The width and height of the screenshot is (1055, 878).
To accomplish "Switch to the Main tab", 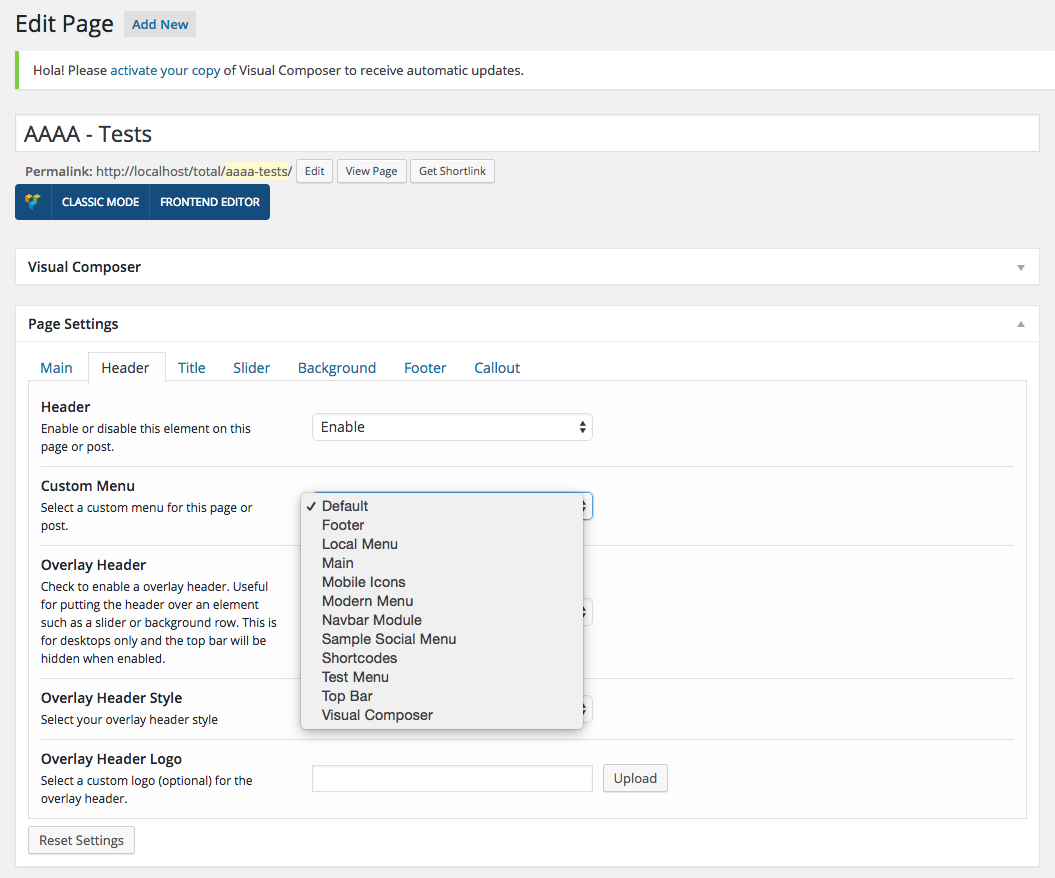I will coord(57,368).
